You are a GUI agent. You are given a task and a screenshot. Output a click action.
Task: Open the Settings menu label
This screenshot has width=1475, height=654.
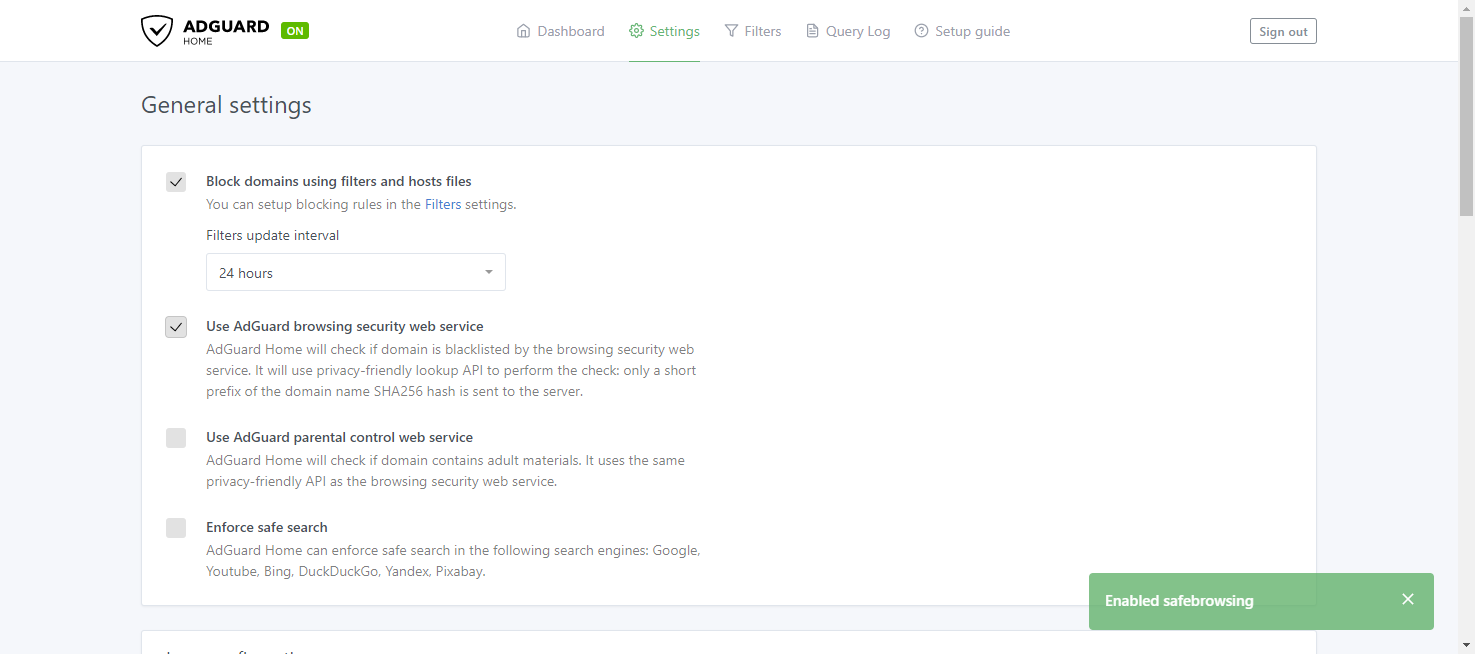(675, 31)
